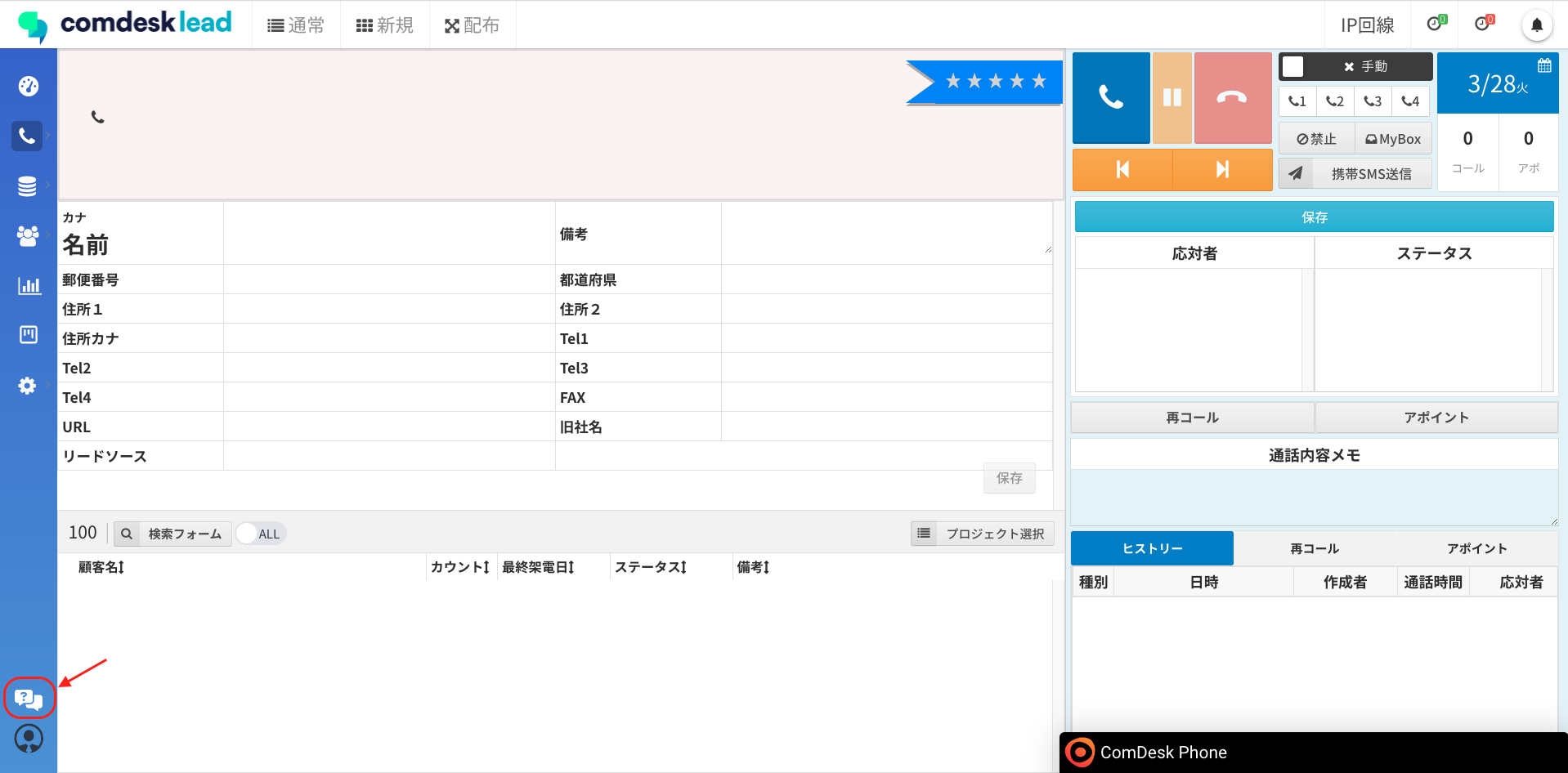This screenshot has height=773, width=1568.
Task: Click into the 通話内容メモ text area
Action: click(x=1314, y=497)
